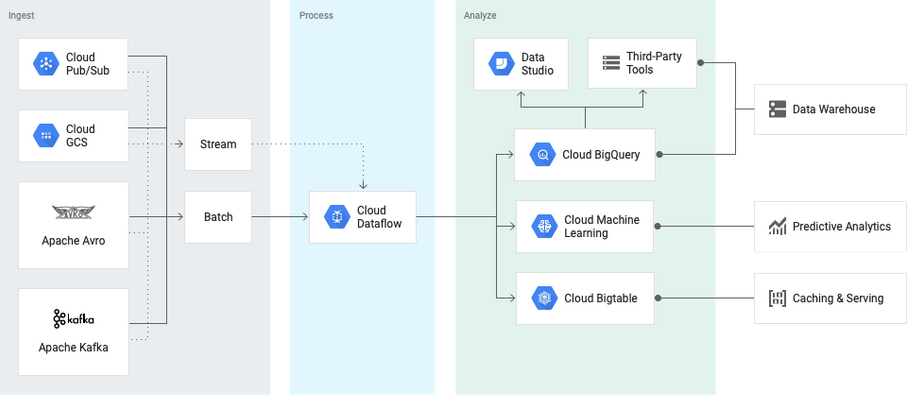
Task: Click the Batch box
Action: tap(218, 217)
